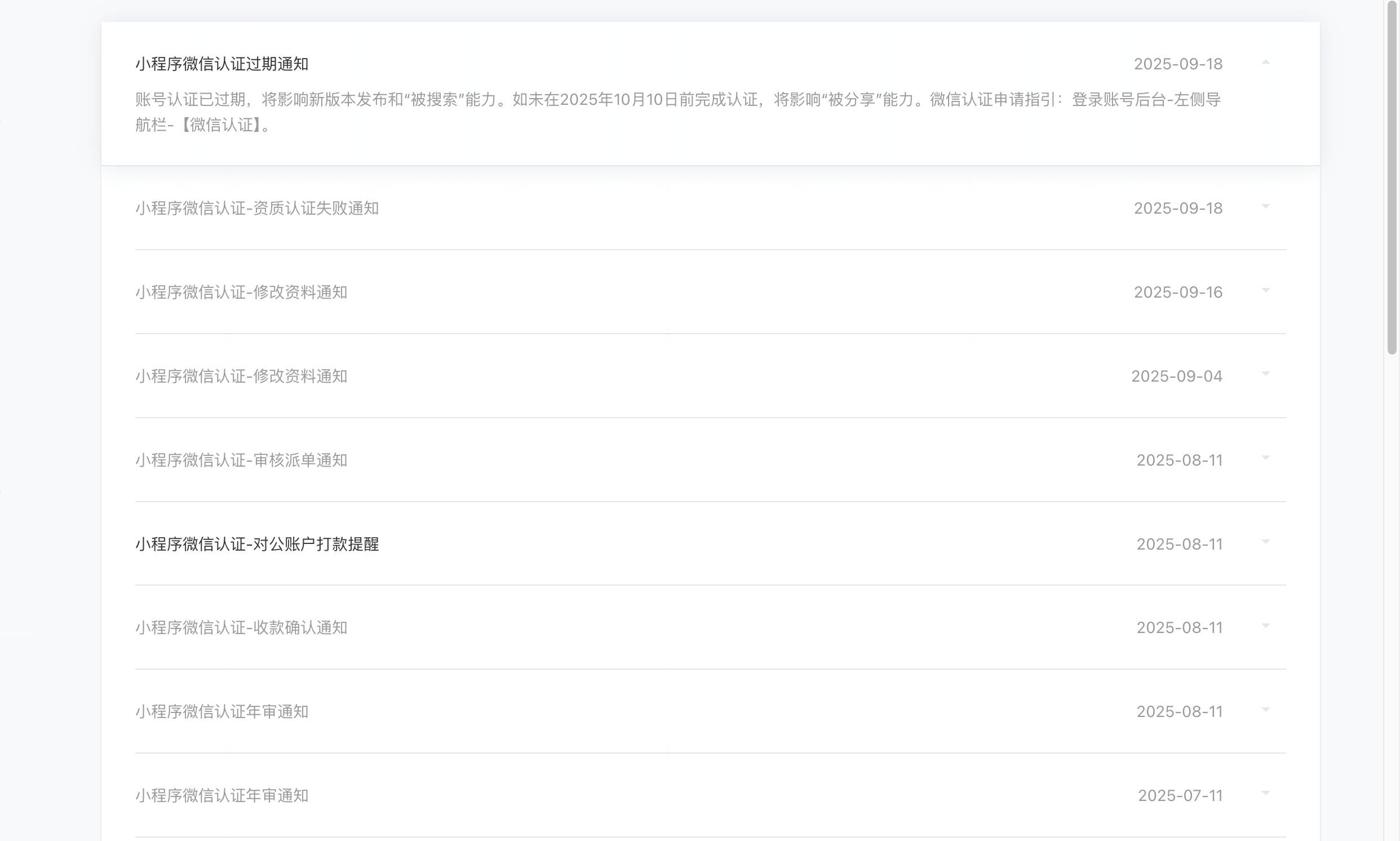The width and height of the screenshot is (1400, 841).
Task: Open the 审核派单通知 message
Action: click(241, 460)
